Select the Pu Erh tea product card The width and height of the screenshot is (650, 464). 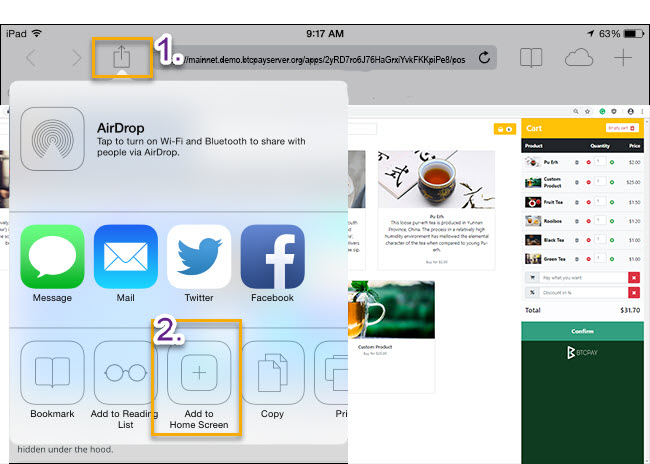pos(437,209)
